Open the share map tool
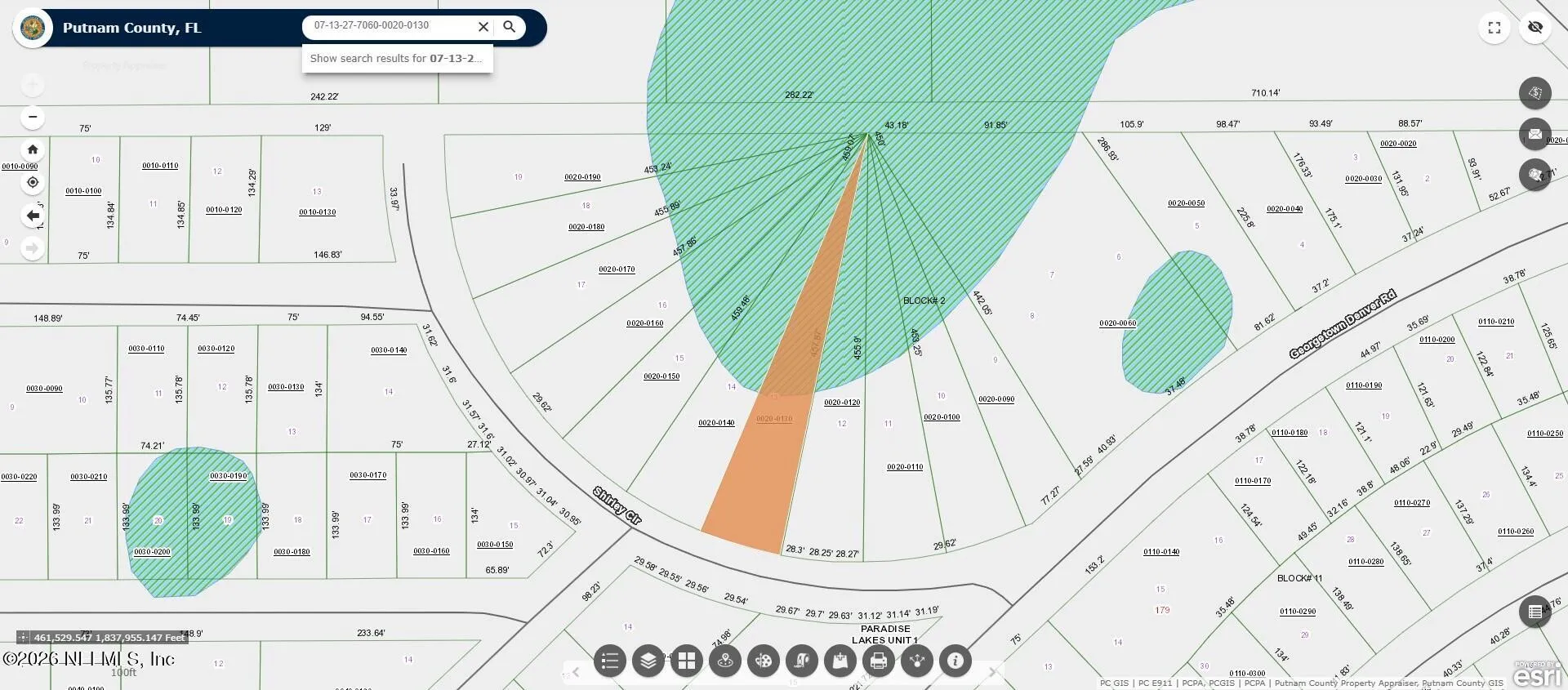This screenshot has height=690, width=1568. tap(917, 661)
